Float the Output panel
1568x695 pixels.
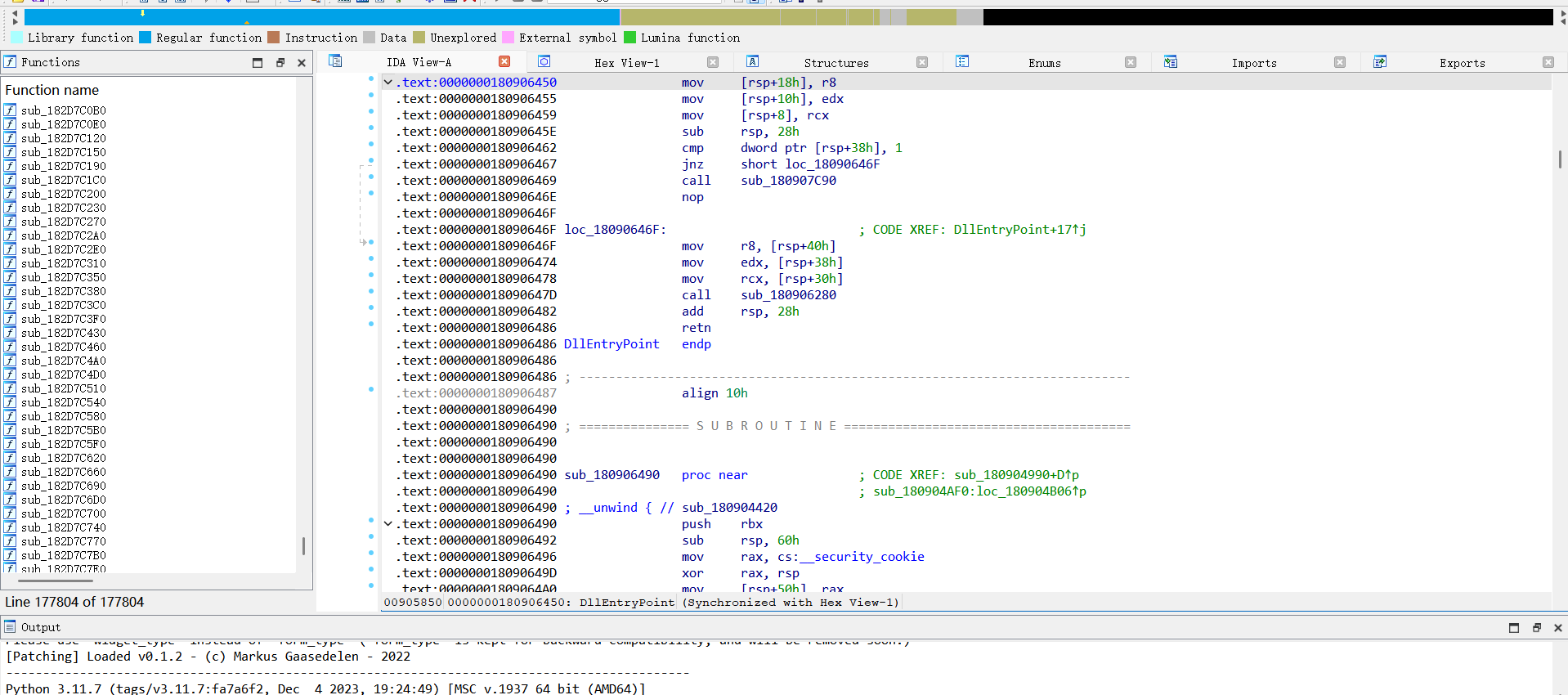coord(1536,627)
